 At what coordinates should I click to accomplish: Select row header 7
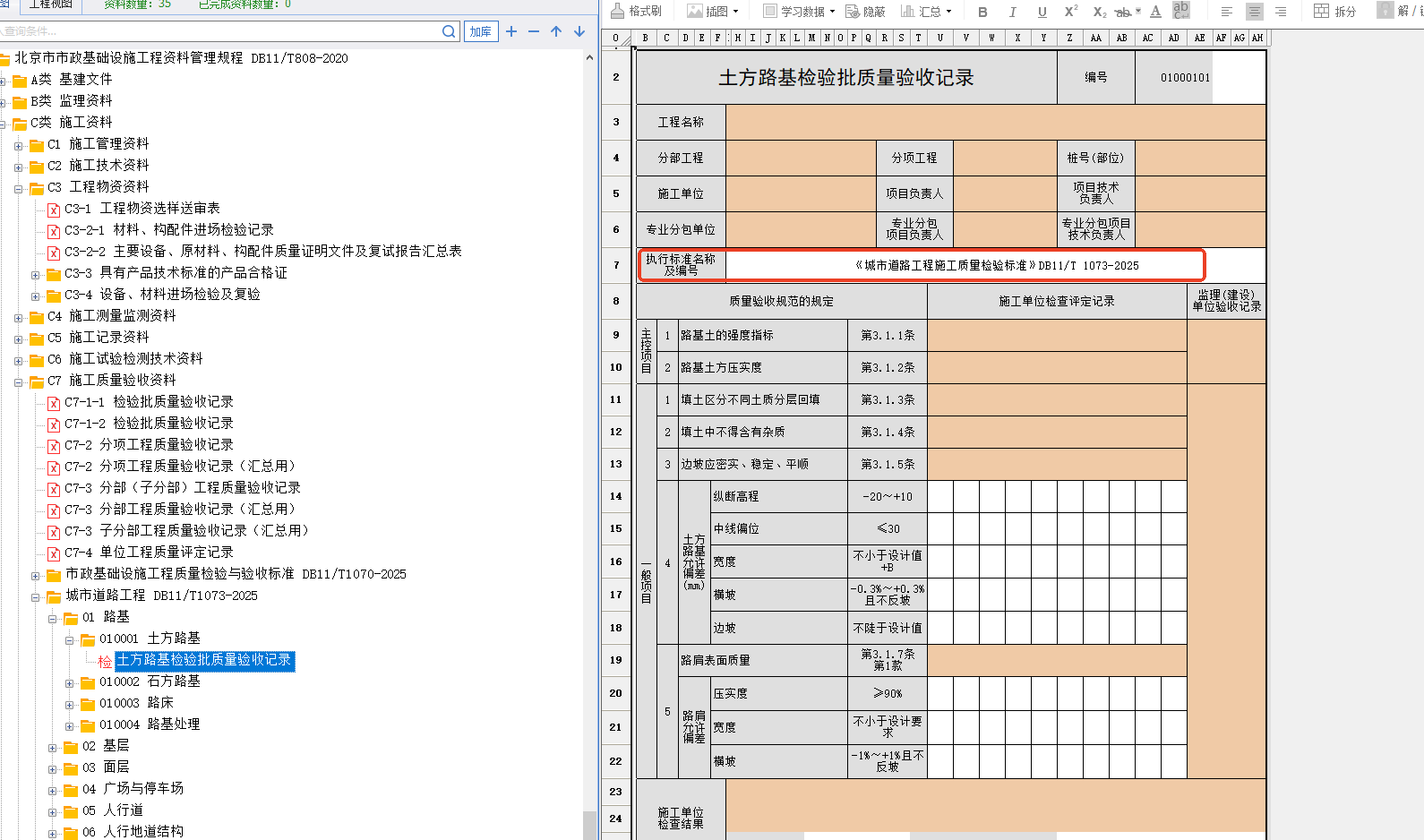(616, 265)
